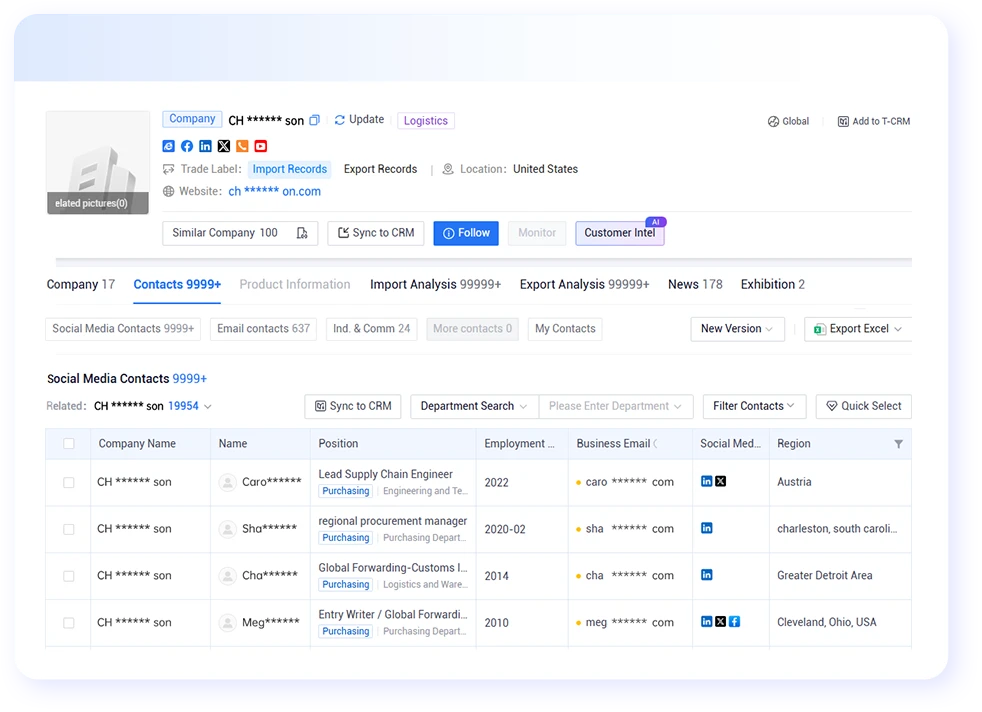Image resolution: width=982 pixels, height=712 pixels.
Task: Open the ch ****** on.com website link
Action: pos(274,192)
